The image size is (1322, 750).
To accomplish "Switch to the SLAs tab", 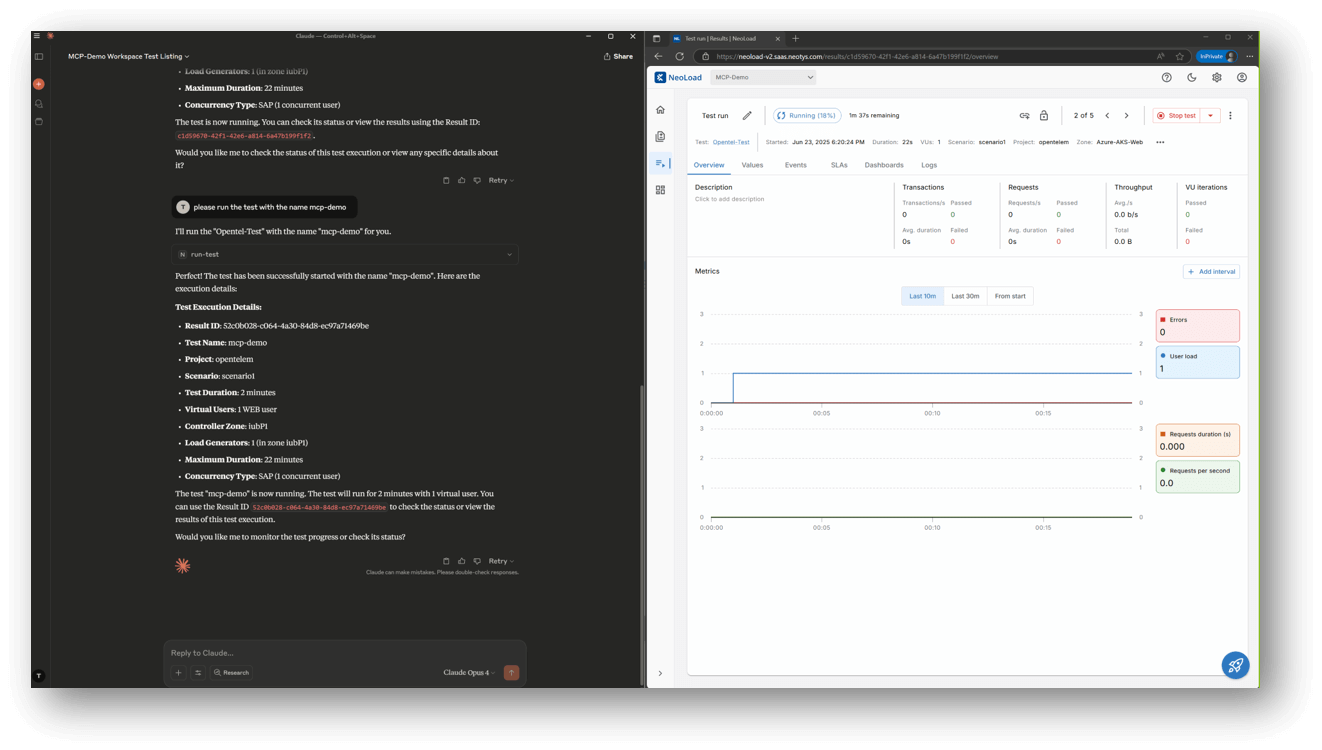I will 839,165.
